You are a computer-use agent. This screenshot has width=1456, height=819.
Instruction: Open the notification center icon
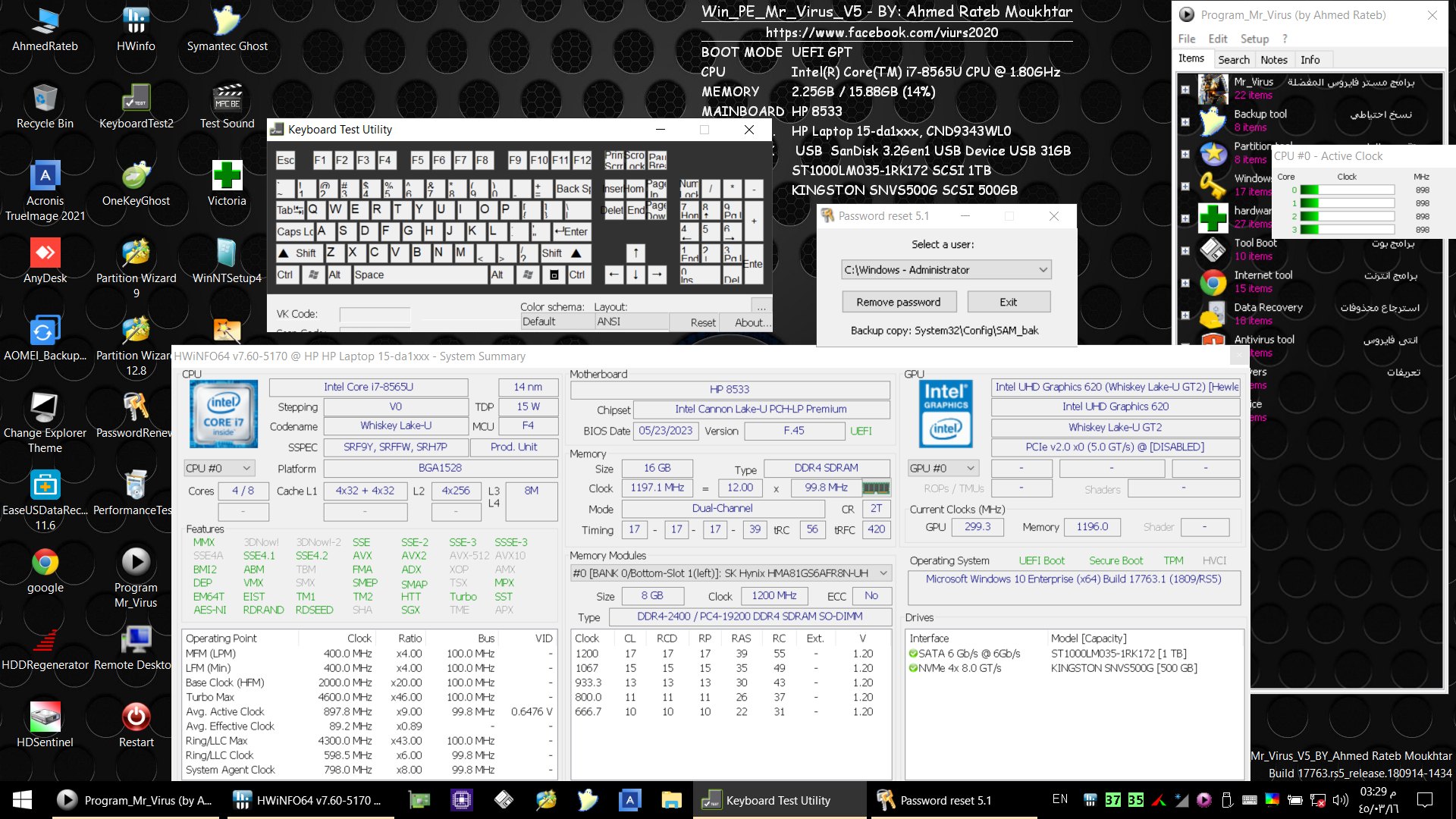[x=1425, y=800]
